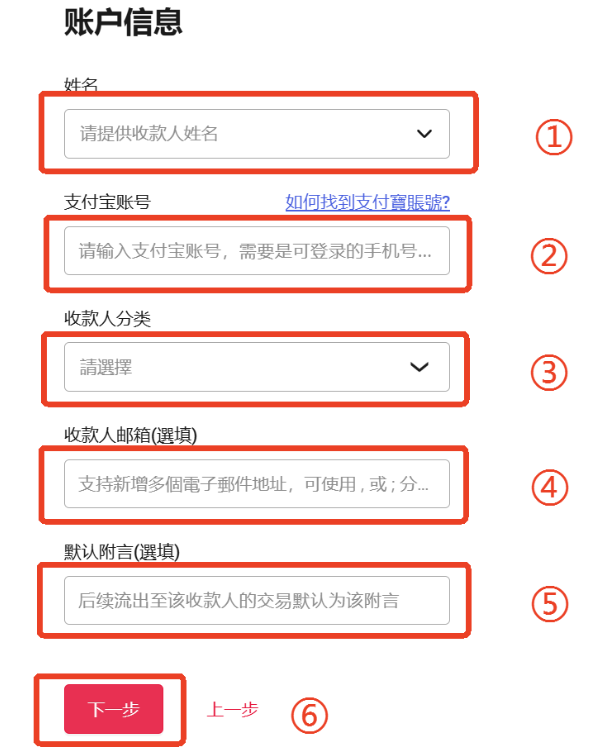Expand the 請選擇 category dropdown

click(257, 367)
